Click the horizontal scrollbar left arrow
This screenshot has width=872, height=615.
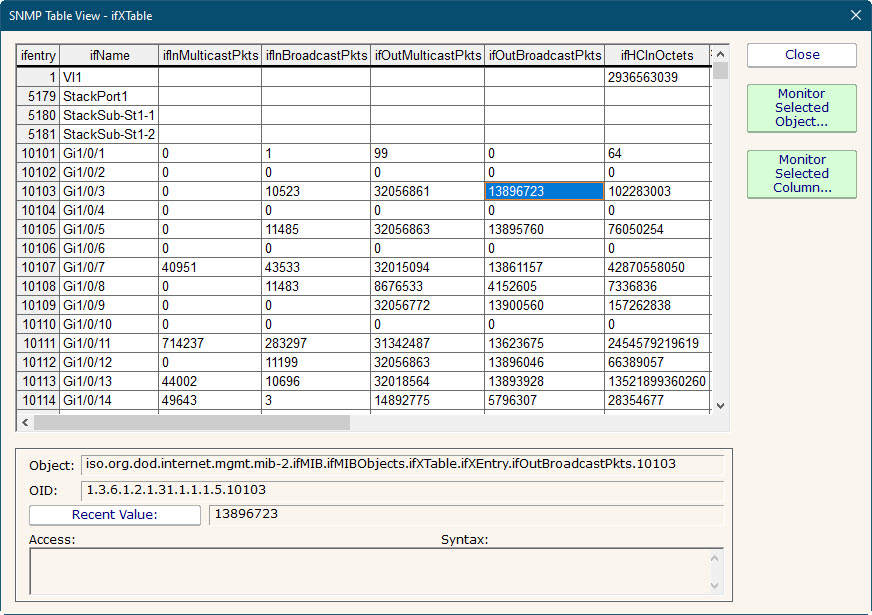[x=25, y=422]
